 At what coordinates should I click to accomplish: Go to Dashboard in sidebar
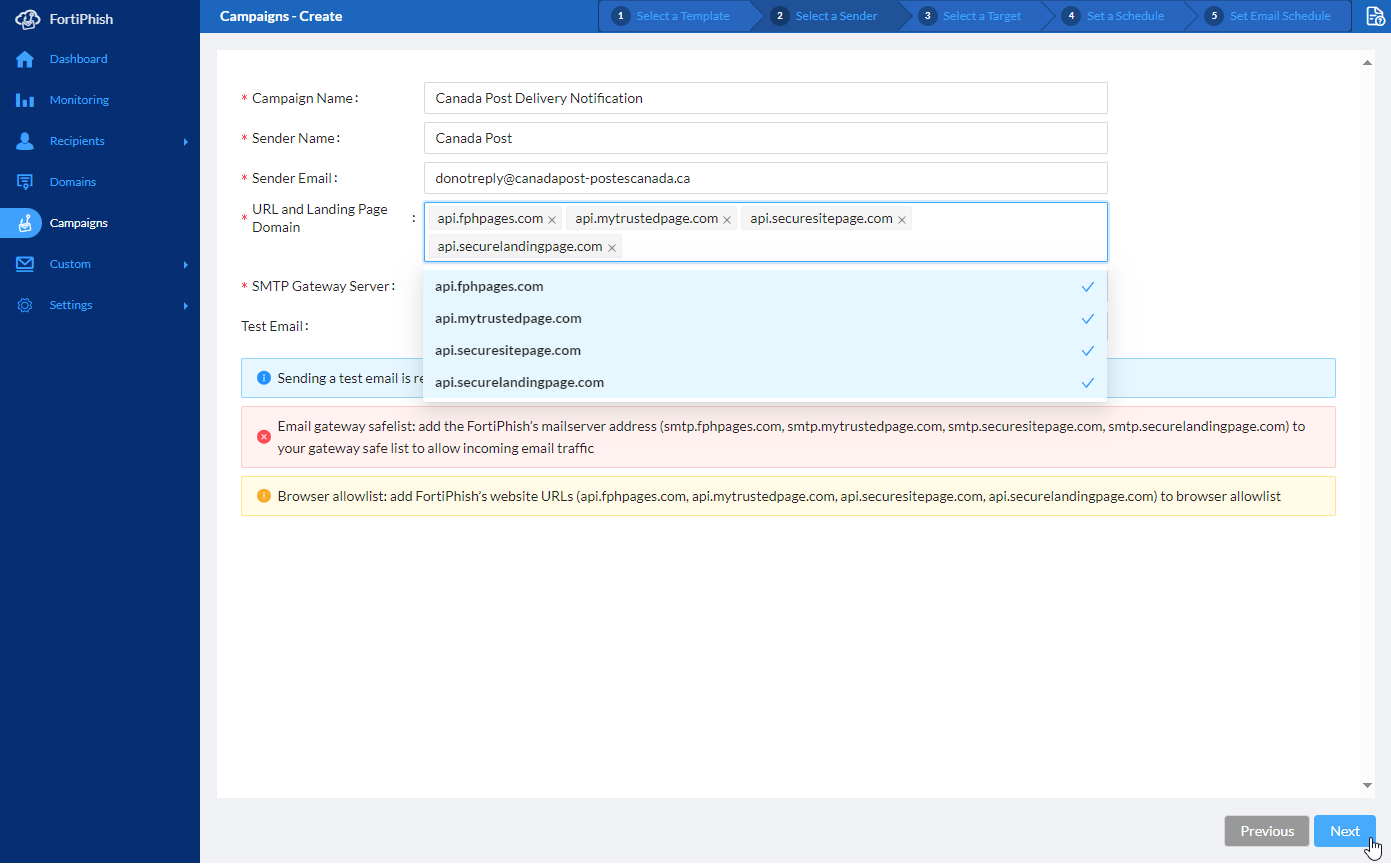79,59
